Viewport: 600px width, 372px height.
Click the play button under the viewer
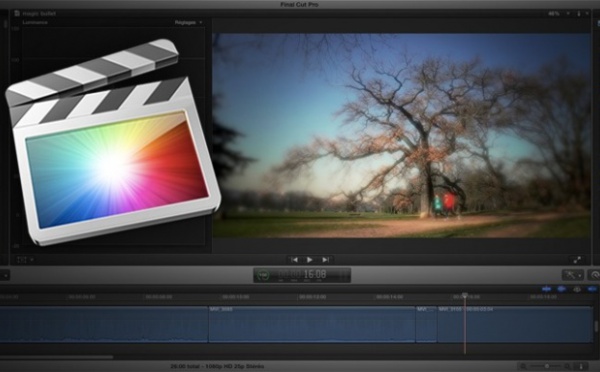point(310,260)
